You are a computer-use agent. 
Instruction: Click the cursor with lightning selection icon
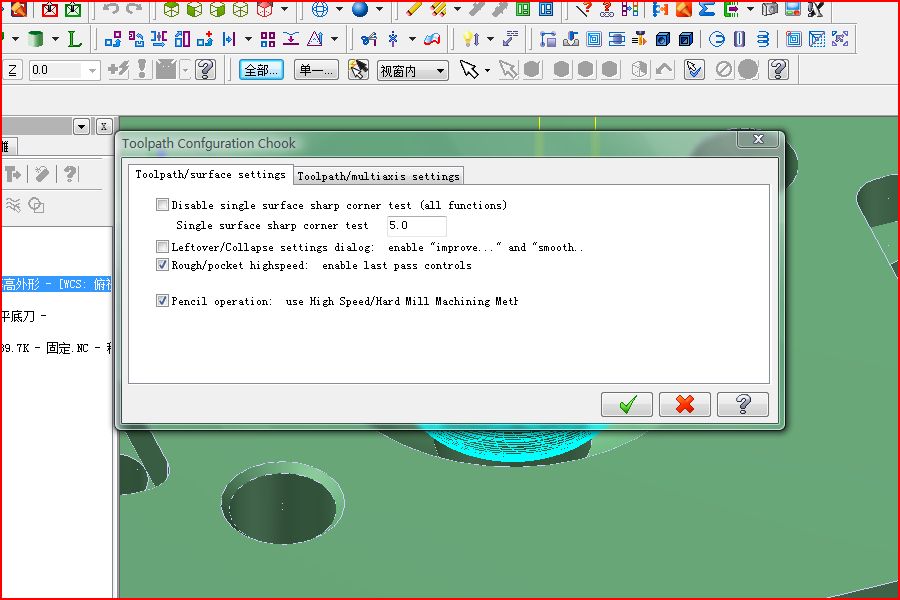click(x=358, y=70)
